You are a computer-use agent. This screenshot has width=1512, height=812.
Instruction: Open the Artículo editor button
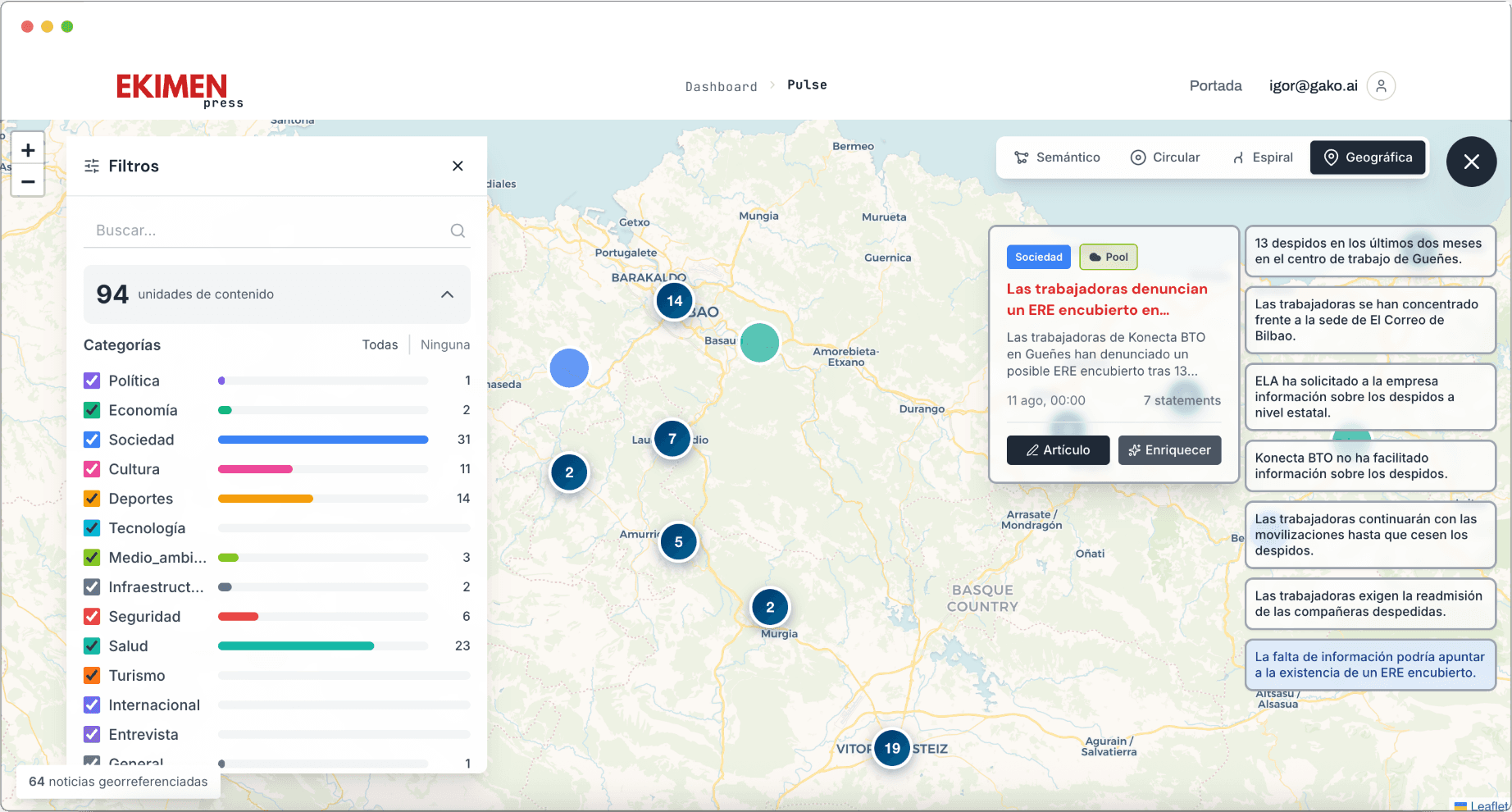click(1058, 450)
